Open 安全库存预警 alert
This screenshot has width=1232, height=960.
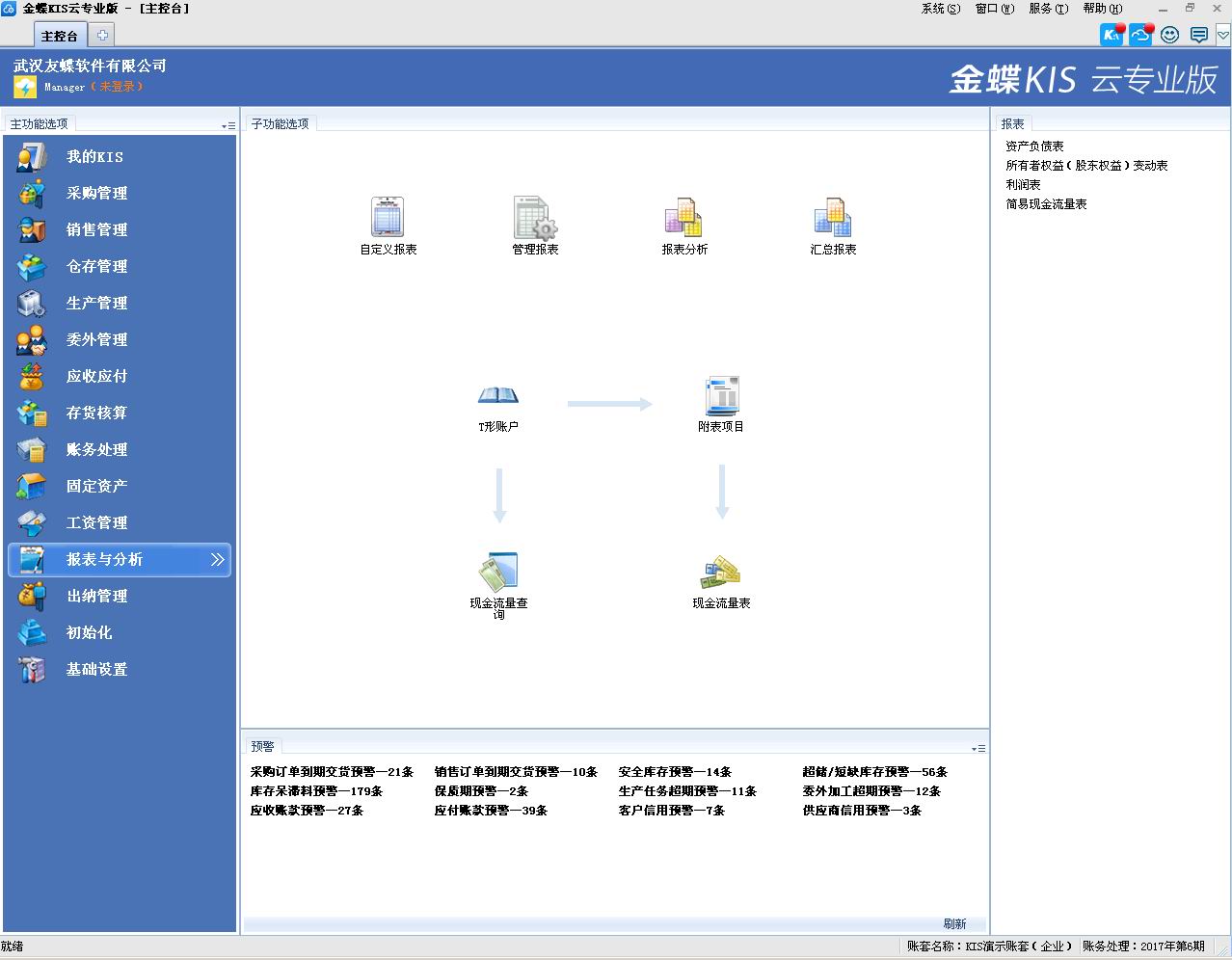click(675, 772)
